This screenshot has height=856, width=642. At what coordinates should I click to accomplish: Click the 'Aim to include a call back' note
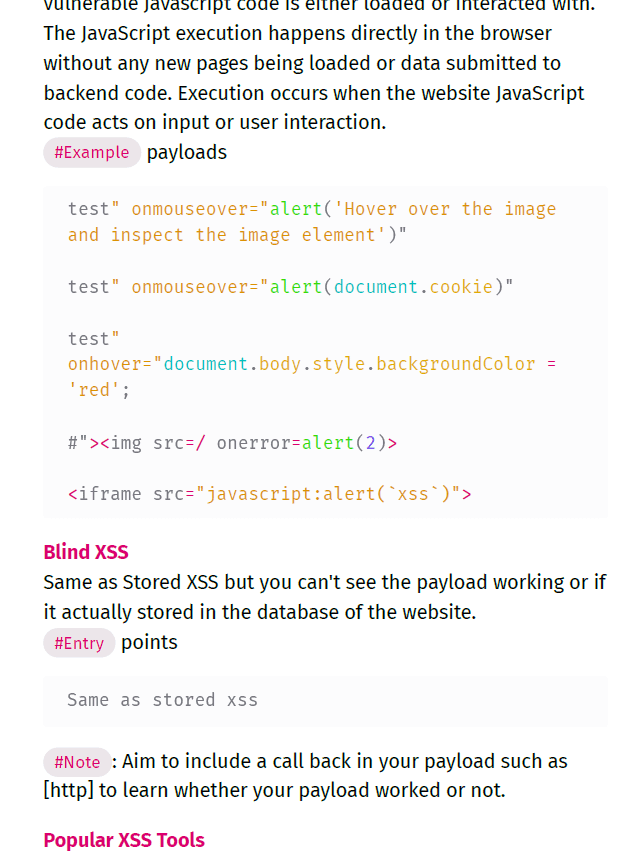306,776
